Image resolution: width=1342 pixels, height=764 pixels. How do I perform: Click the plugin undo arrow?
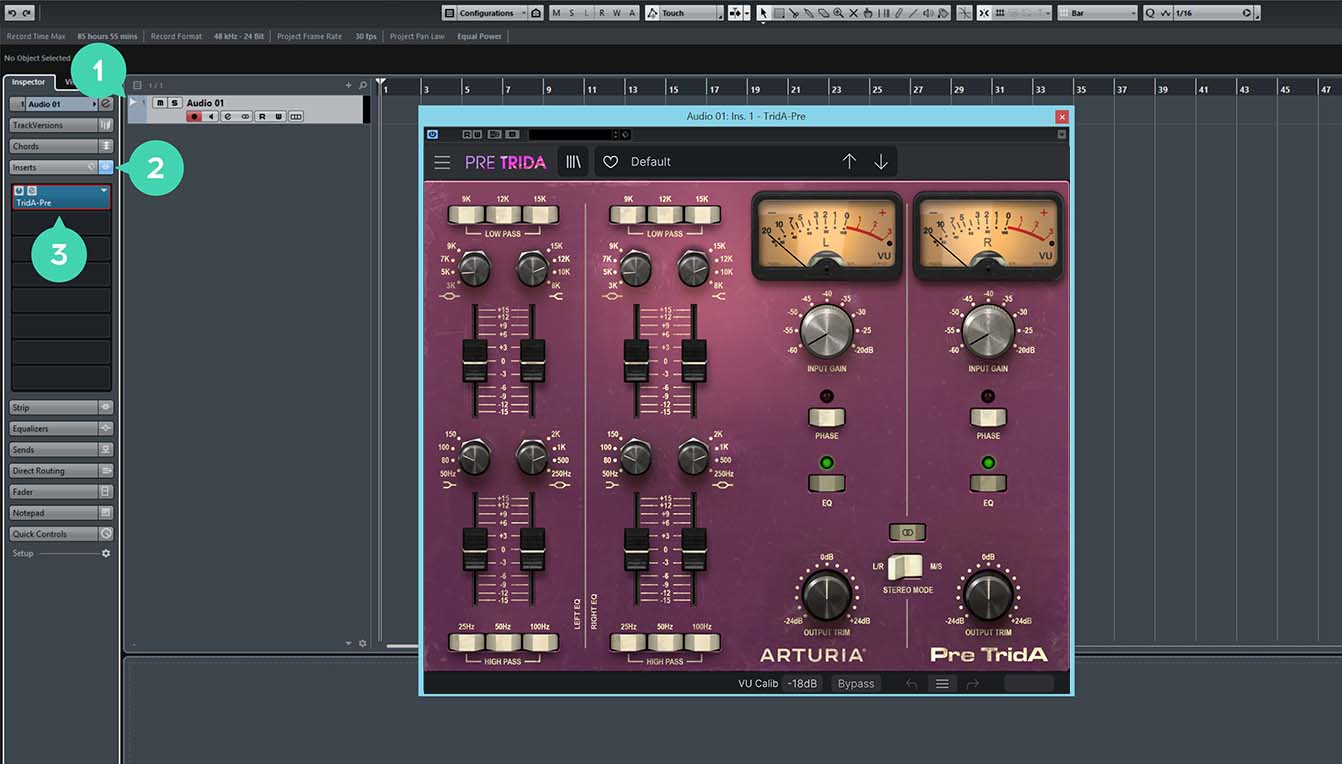pyautogui.click(x=911, y=684)
